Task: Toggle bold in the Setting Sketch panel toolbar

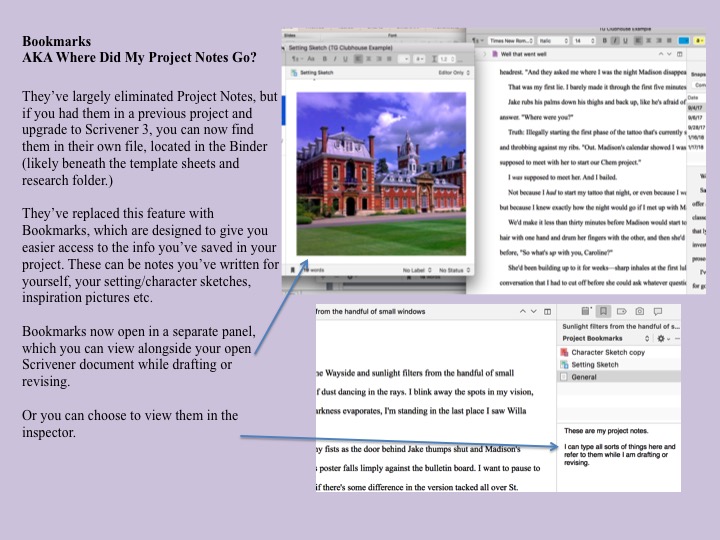Action: tap(325, 59)
